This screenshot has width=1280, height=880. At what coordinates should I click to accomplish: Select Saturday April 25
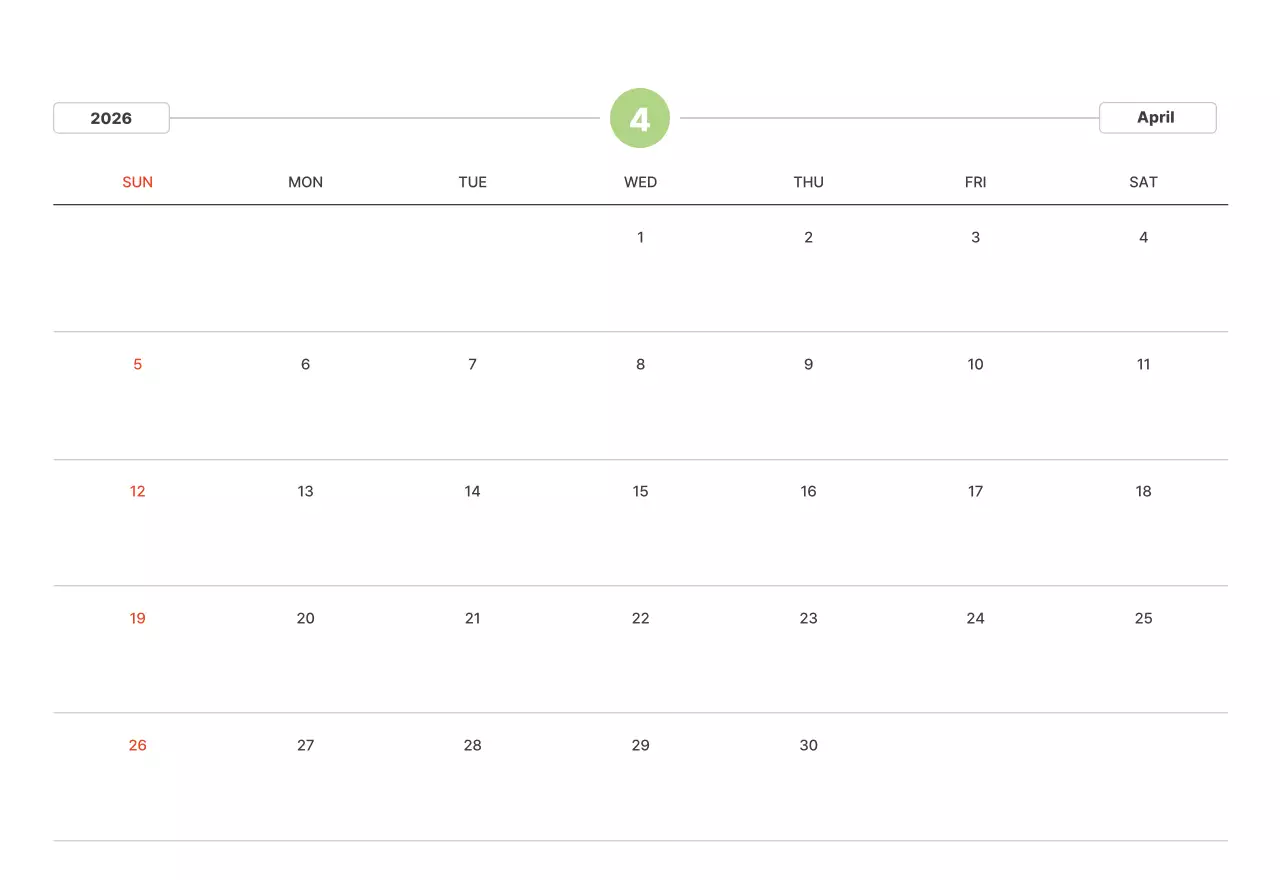pos(1143,618)
